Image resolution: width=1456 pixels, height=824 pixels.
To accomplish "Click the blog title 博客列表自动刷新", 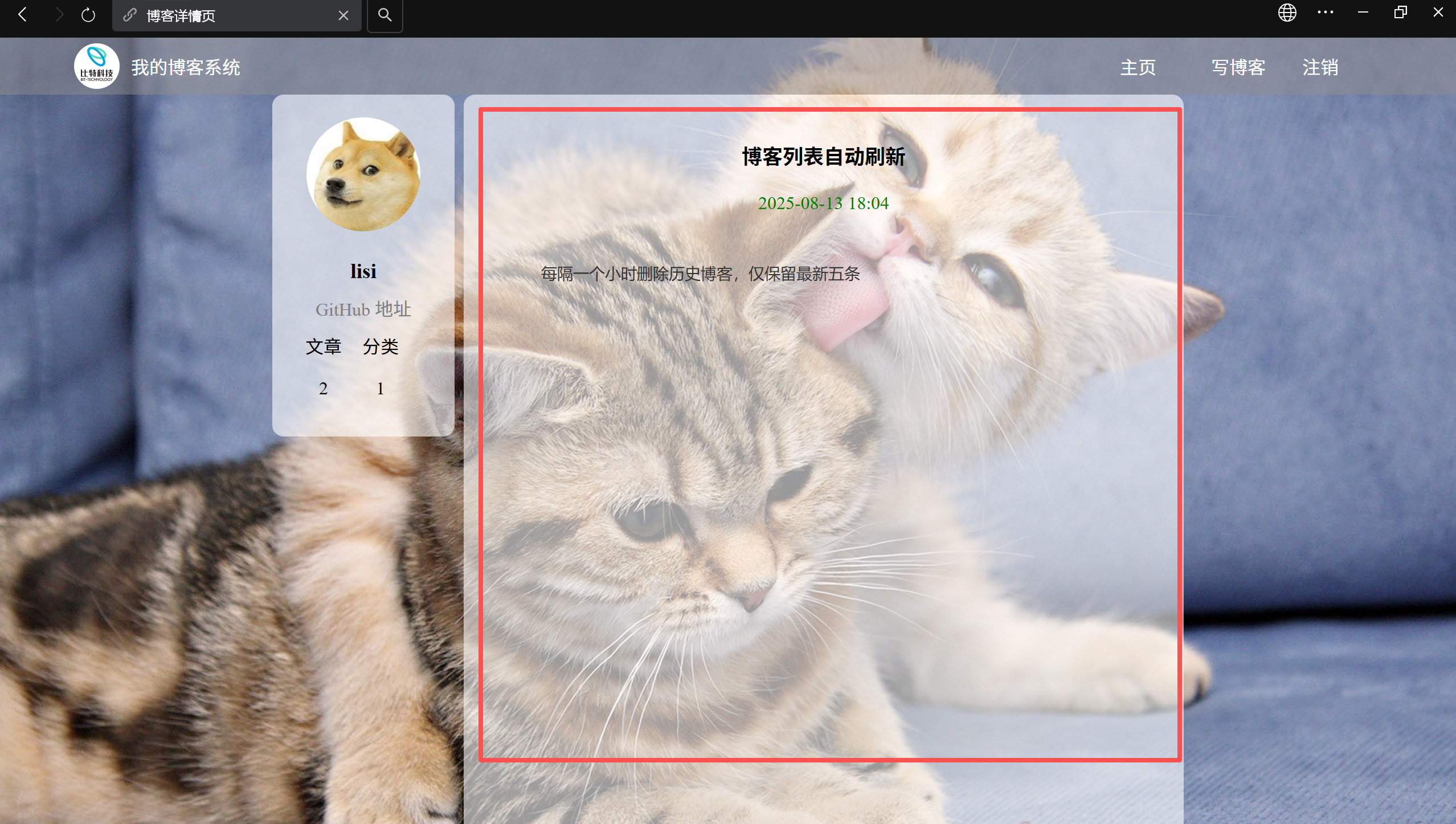I will pyautogui.click(x=823, y=157).
